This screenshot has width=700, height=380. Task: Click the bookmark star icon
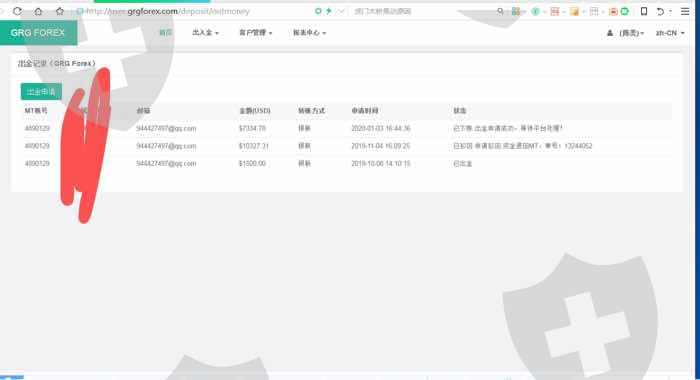(x=59, y=11)
